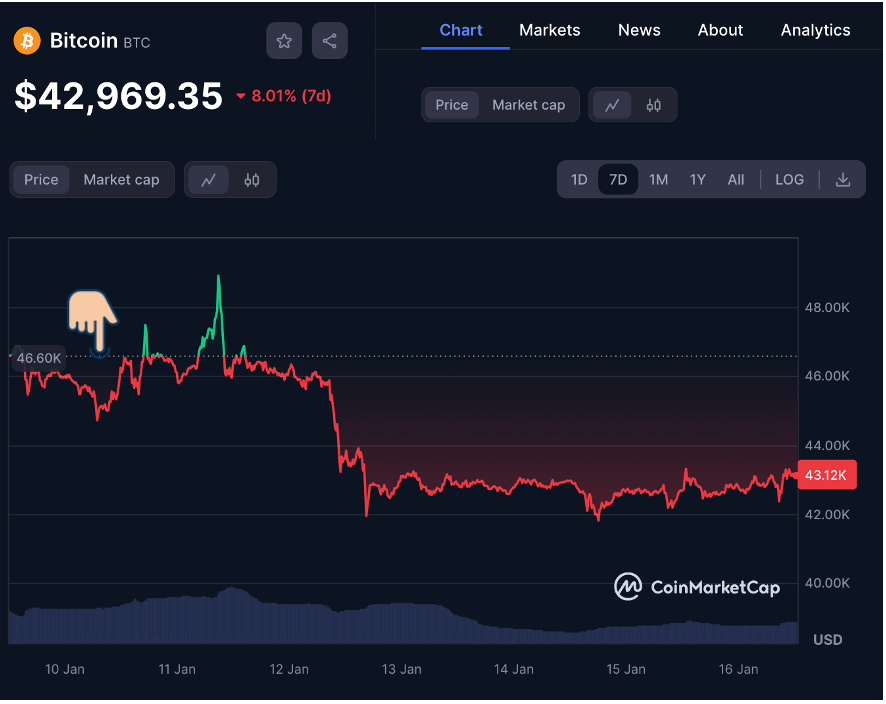Select line chart icon above the graph
The width and height of the screenshot is (886, 704).
(209, 180)
